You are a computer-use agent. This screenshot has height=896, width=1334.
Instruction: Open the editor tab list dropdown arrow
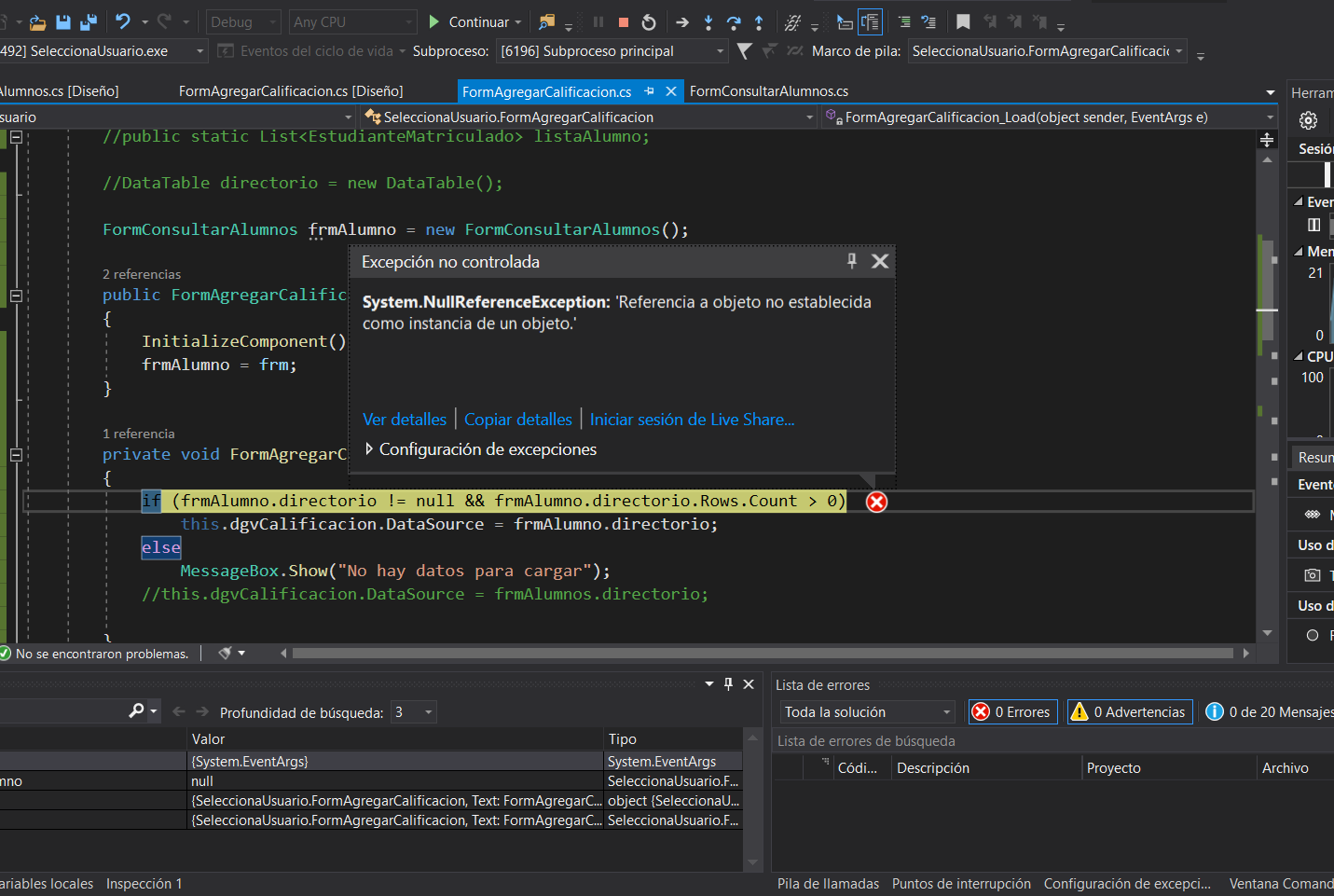tap(1270, 92)
